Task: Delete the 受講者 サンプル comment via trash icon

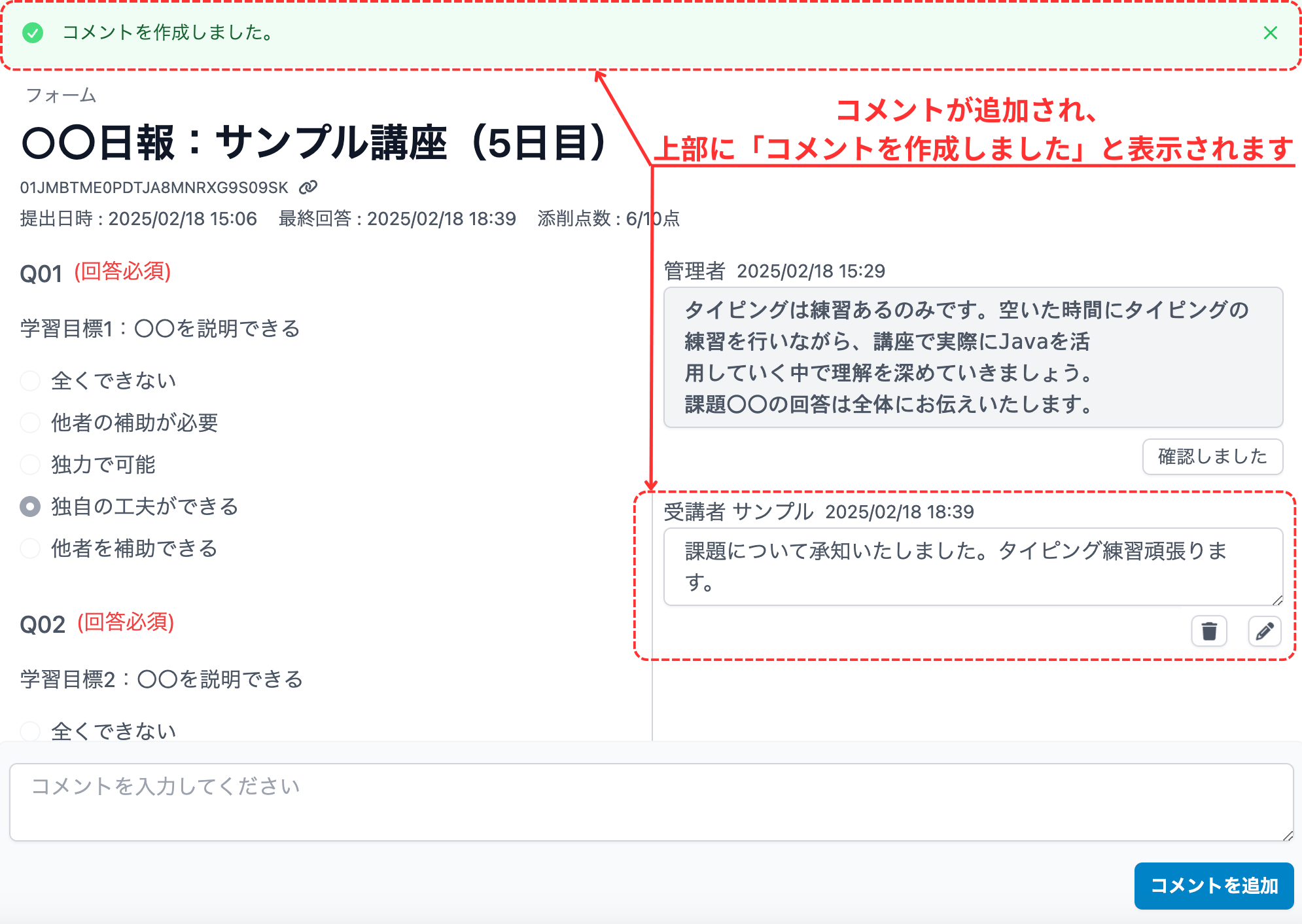Action: 1209,631
